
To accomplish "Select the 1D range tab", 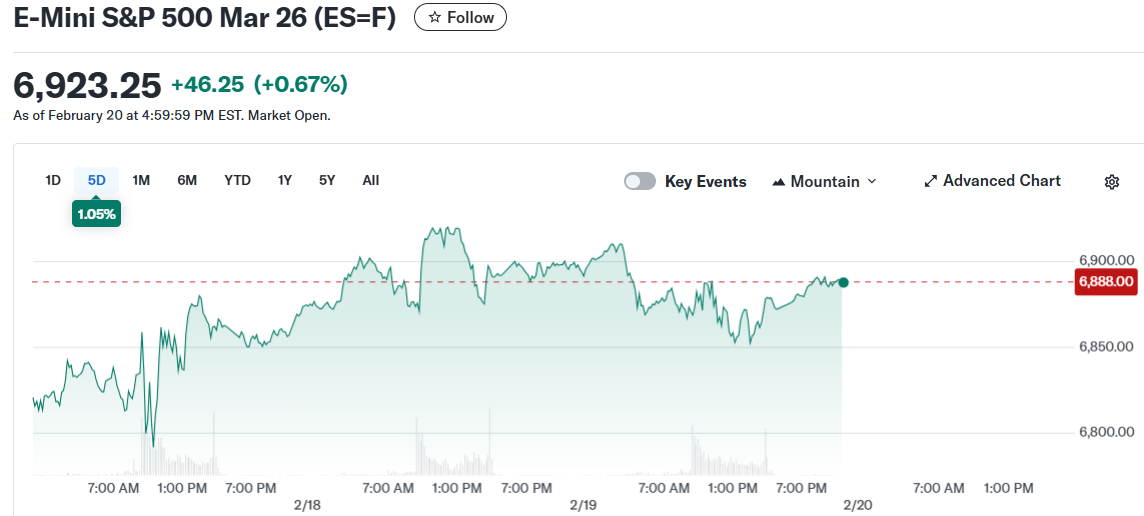I will point(53,180).
